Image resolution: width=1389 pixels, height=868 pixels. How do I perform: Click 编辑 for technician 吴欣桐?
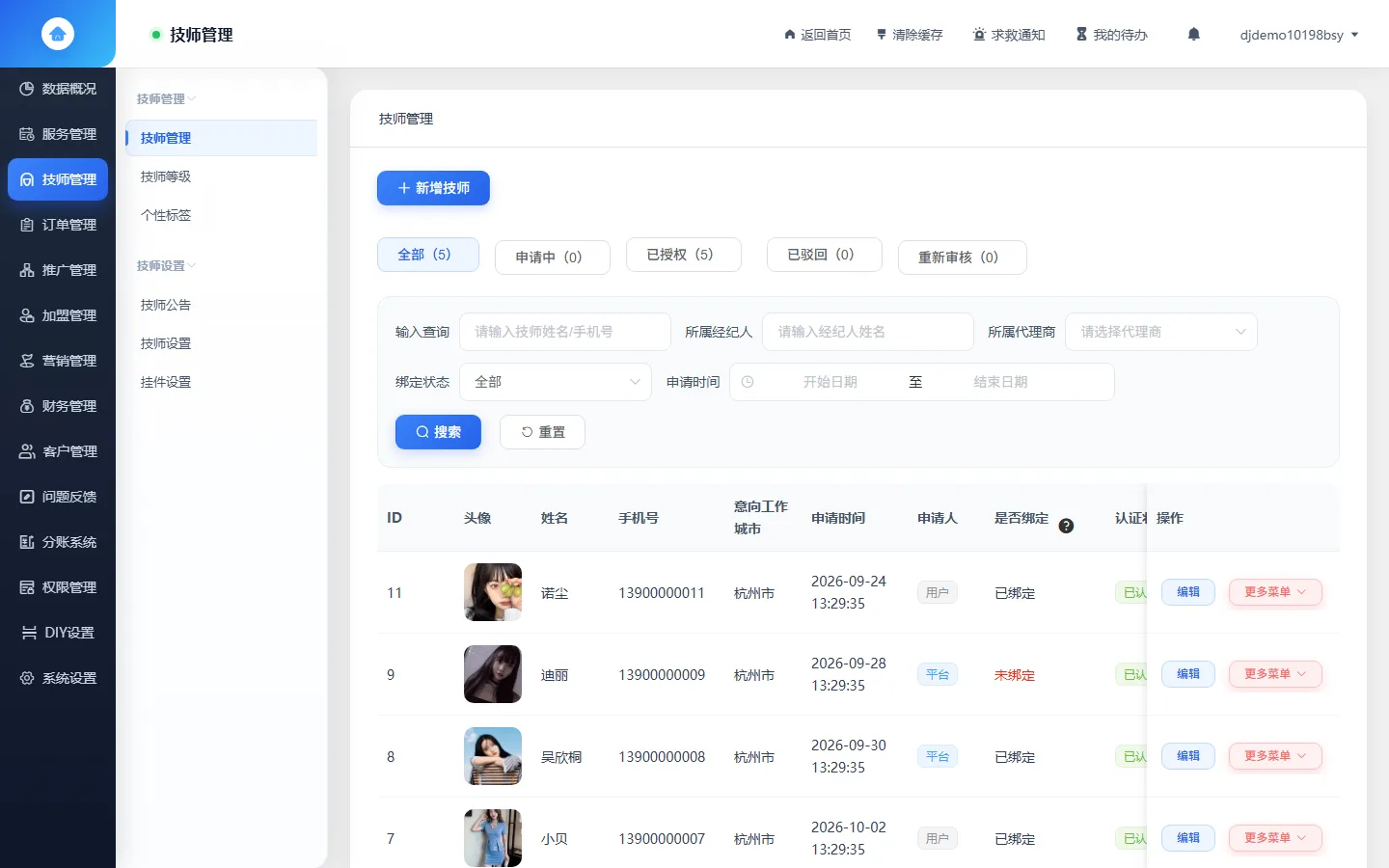point(1188,756)
